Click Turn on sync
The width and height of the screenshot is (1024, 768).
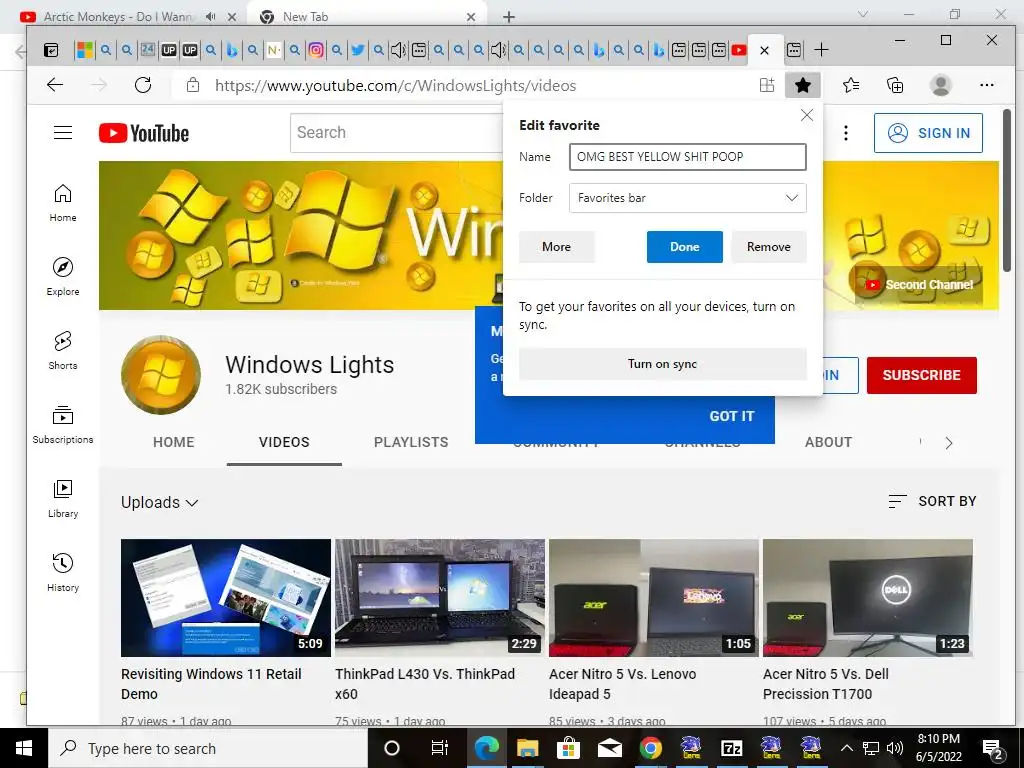(x=662, y=364)
